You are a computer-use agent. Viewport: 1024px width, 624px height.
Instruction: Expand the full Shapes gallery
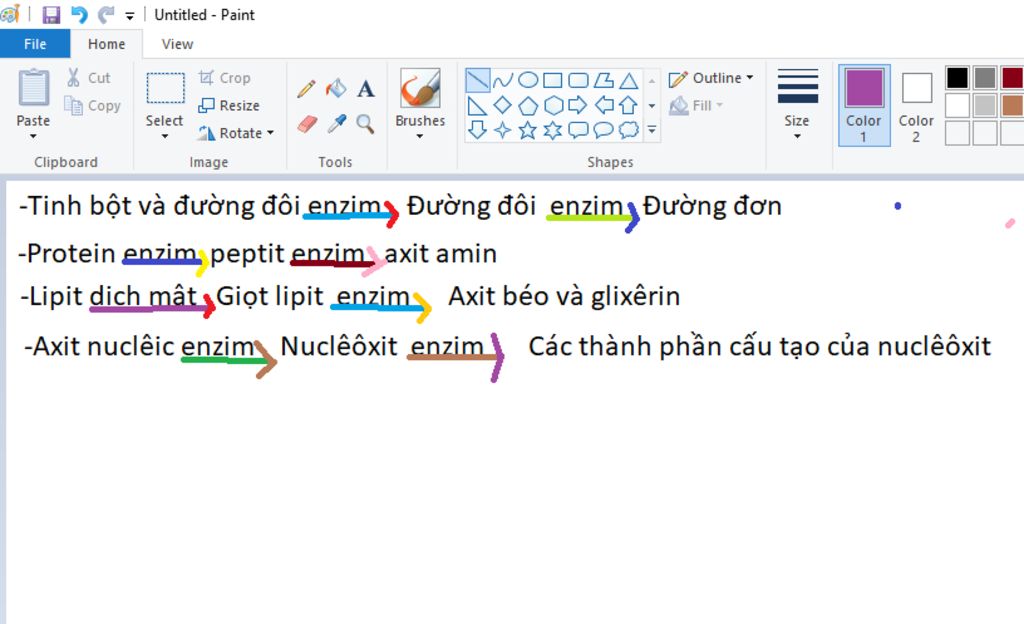pos(652,130)
